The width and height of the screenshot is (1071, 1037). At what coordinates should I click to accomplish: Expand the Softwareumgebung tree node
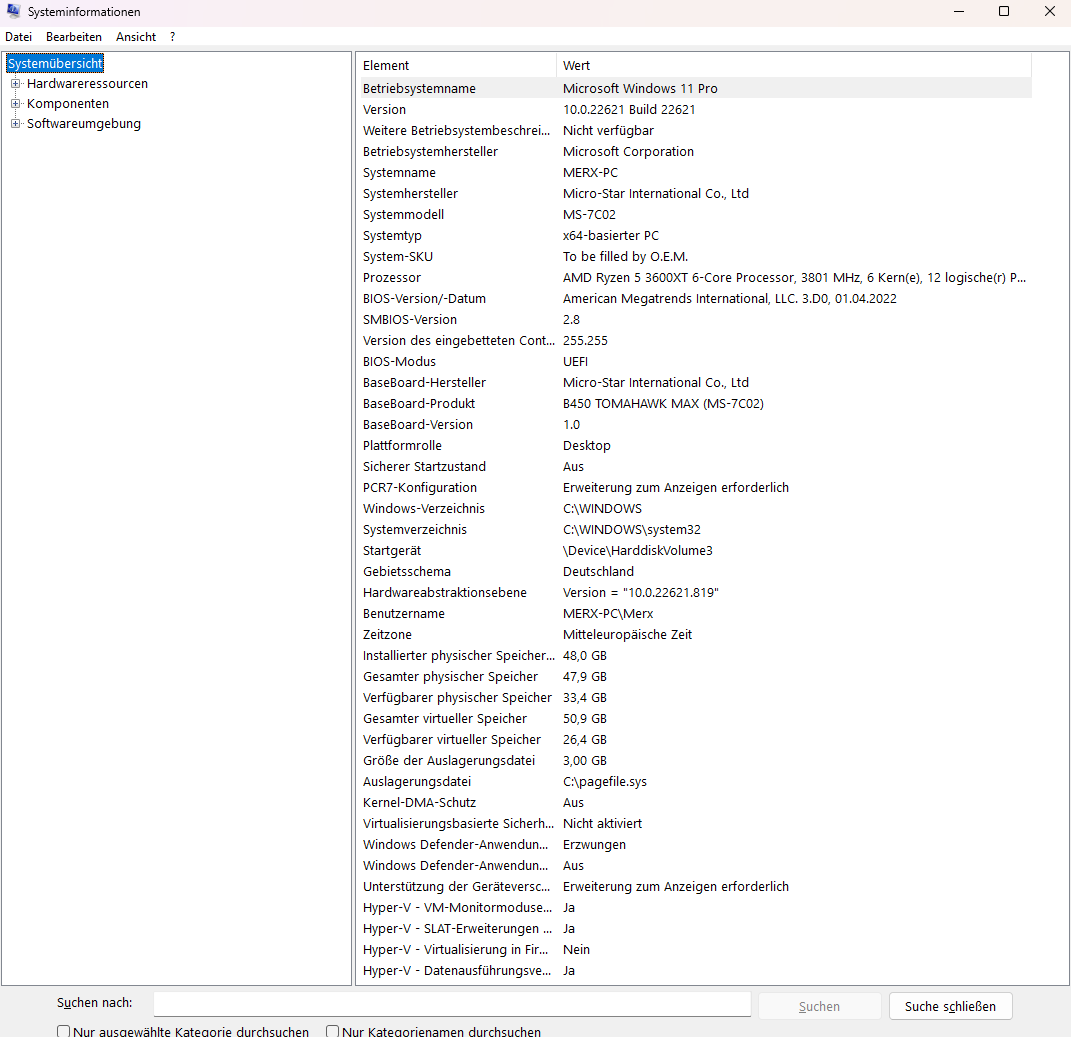(x=15, y=124)
